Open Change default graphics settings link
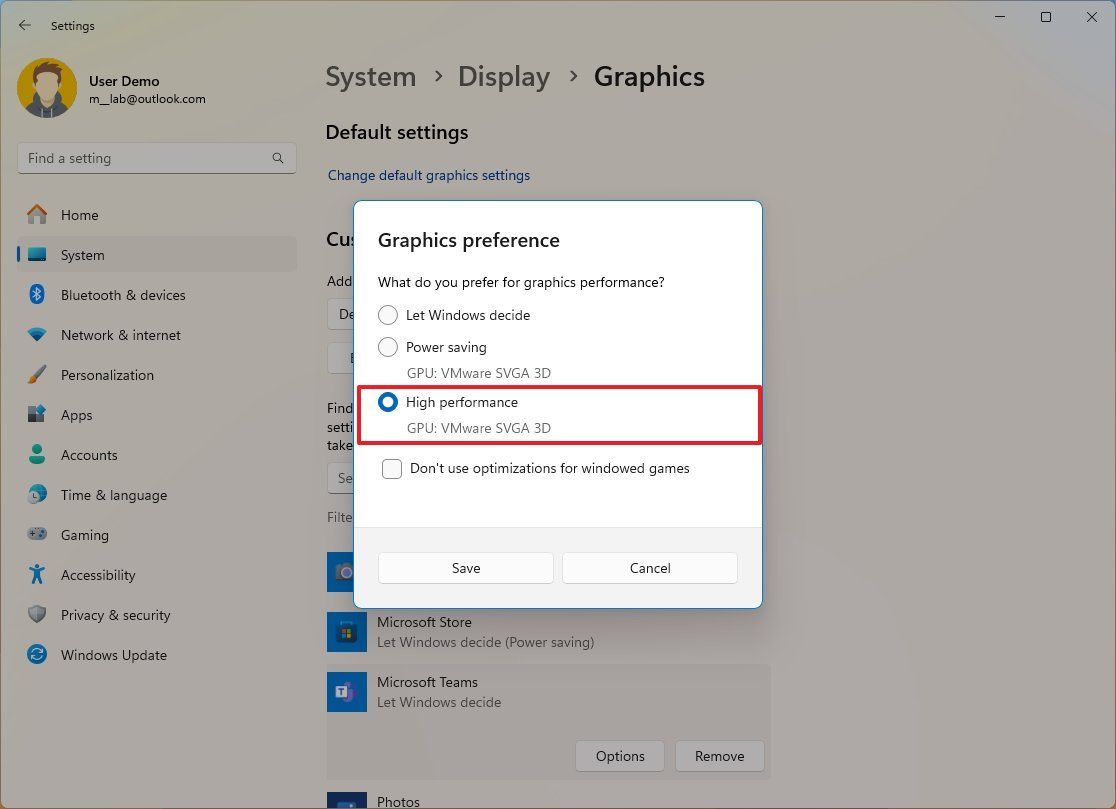This screenshot has width=1116, height=809. (x=428, y=175)
